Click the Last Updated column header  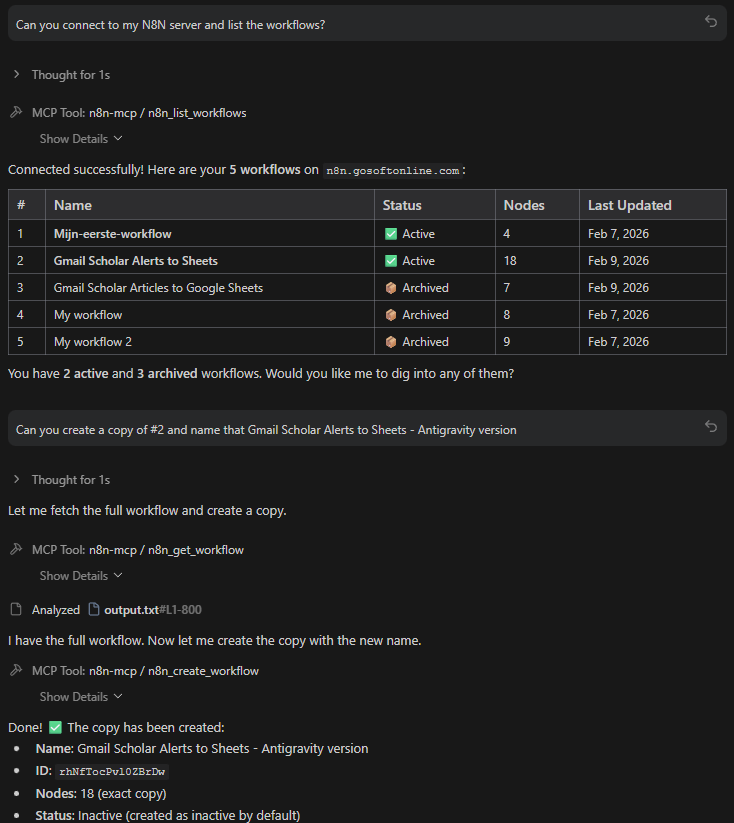click(629, 205)
